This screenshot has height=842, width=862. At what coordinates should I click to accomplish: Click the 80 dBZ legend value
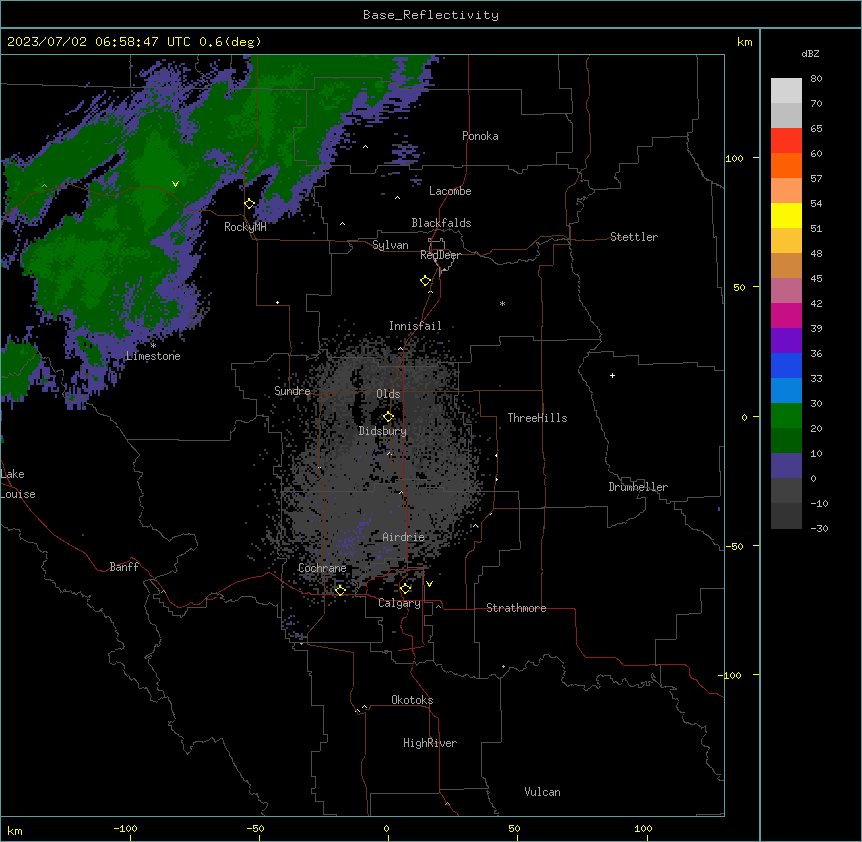[816, 79]
